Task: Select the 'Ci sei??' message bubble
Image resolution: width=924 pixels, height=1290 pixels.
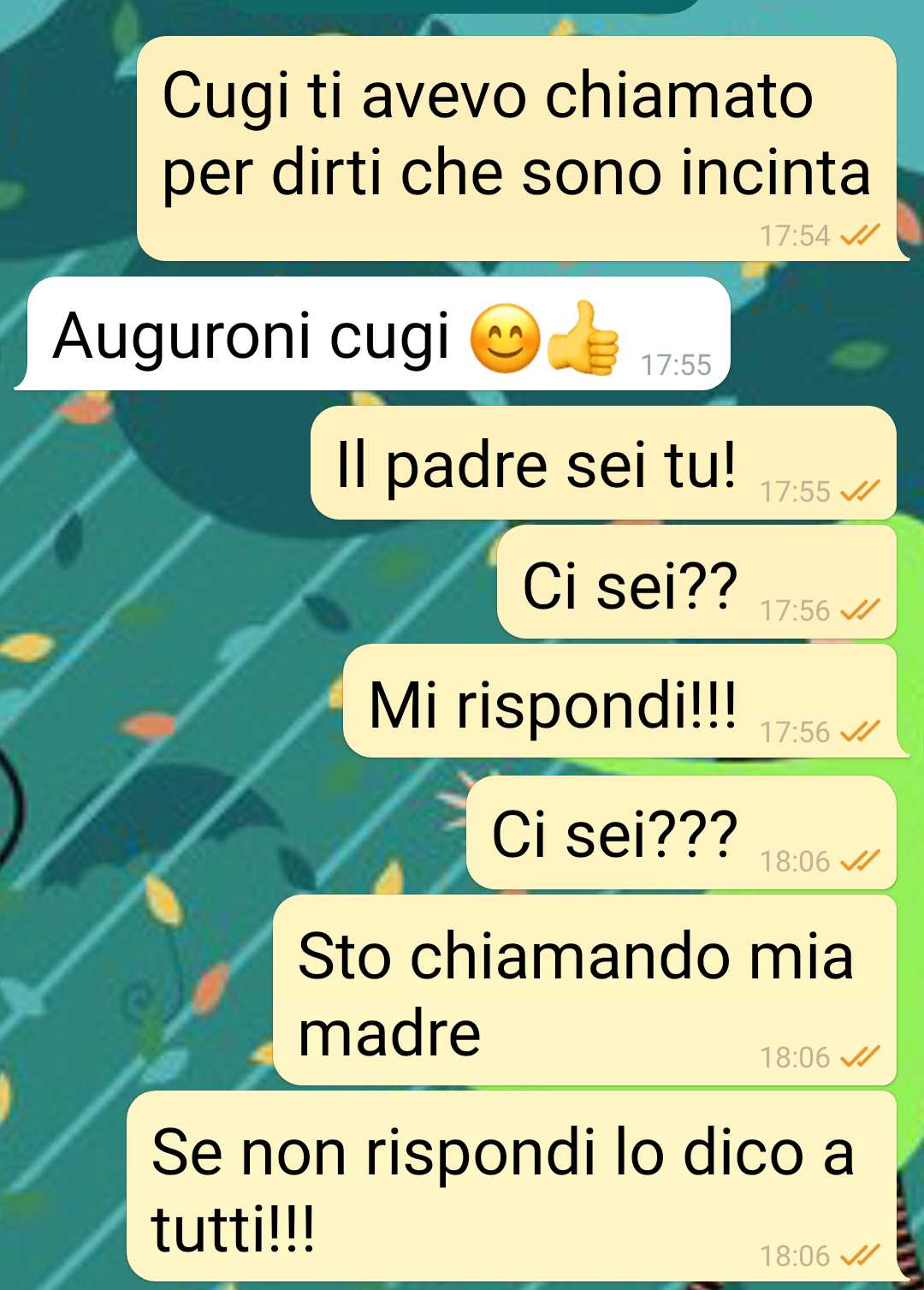Action: [696, 582]
